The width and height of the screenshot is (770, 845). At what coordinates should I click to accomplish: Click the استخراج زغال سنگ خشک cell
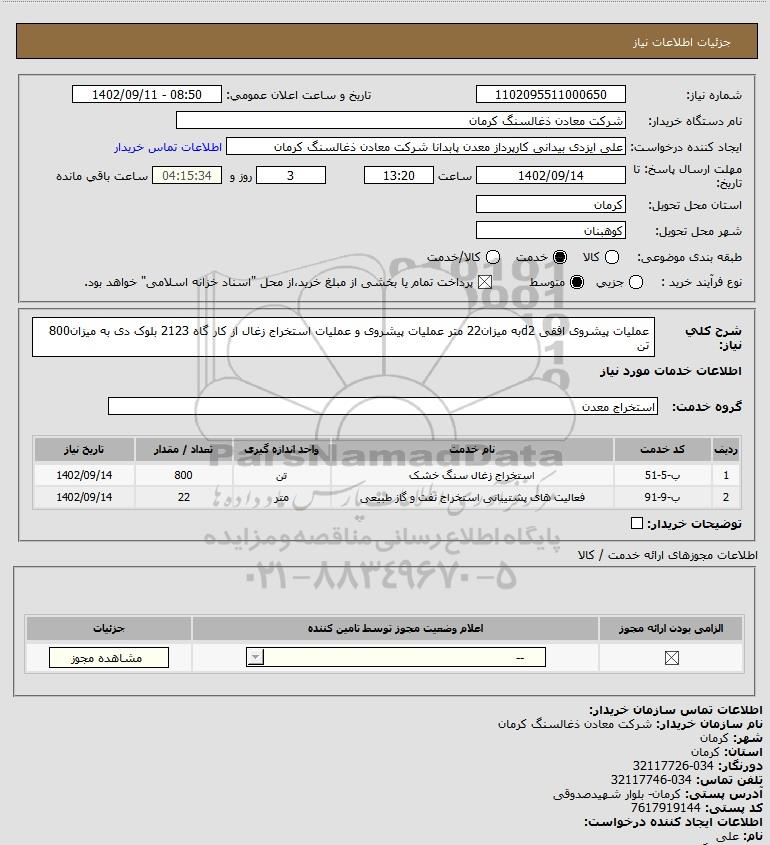[x=472, y=475]
